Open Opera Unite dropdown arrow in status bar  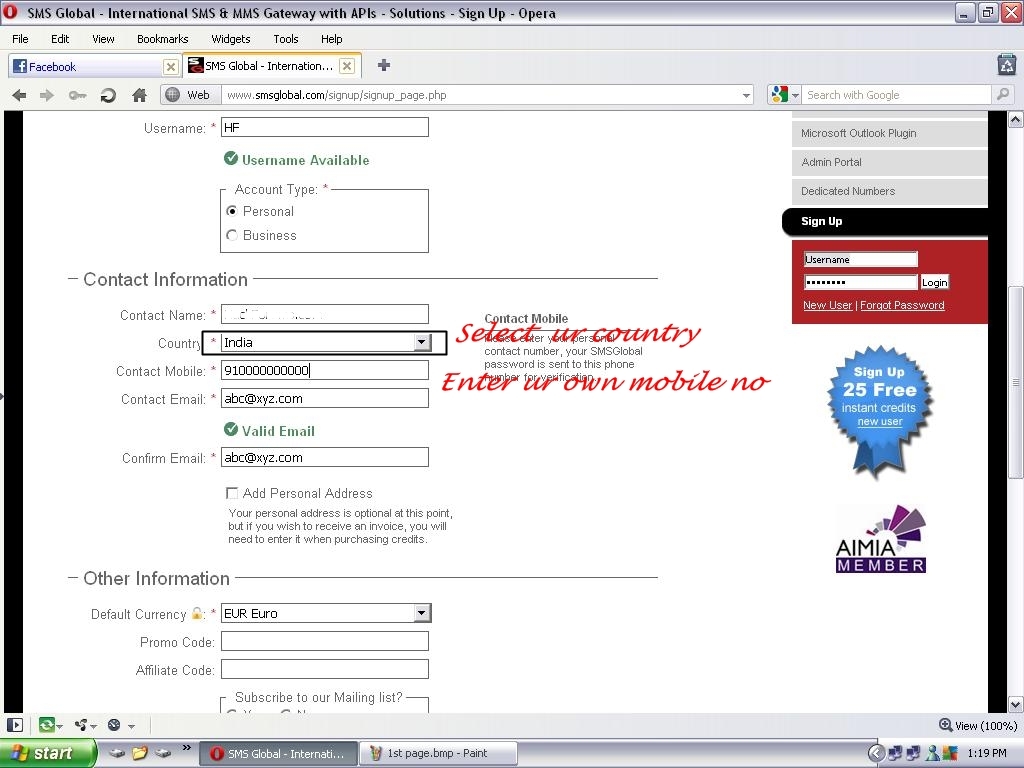click(x=95, y=726)
